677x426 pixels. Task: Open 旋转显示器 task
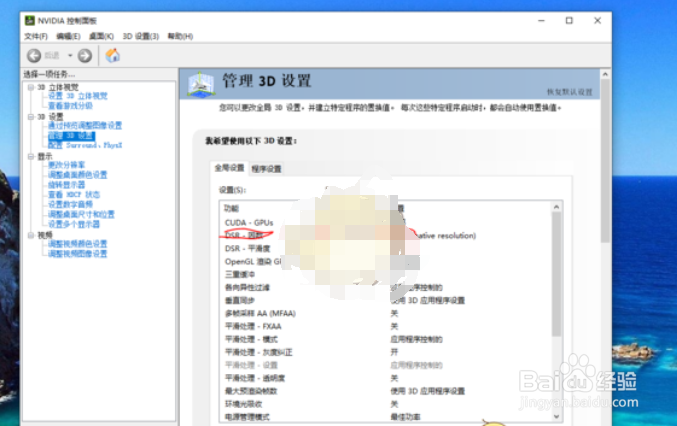66,185
